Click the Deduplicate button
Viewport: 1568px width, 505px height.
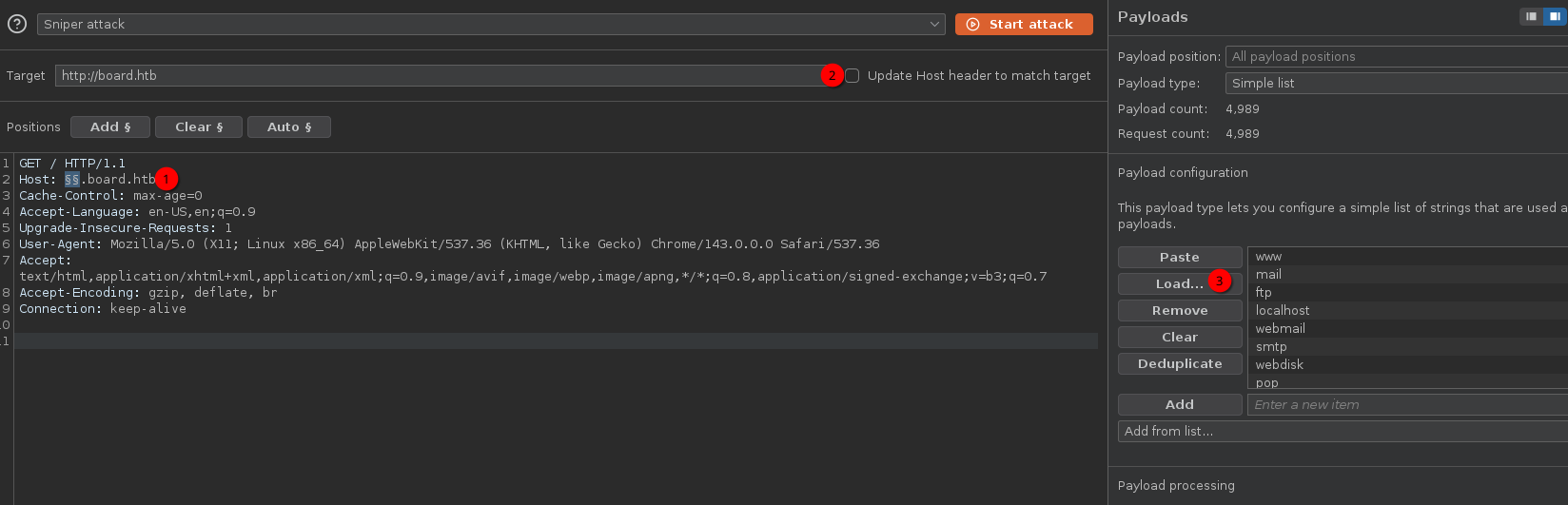pyautogui.click(x=1179, y=363)
